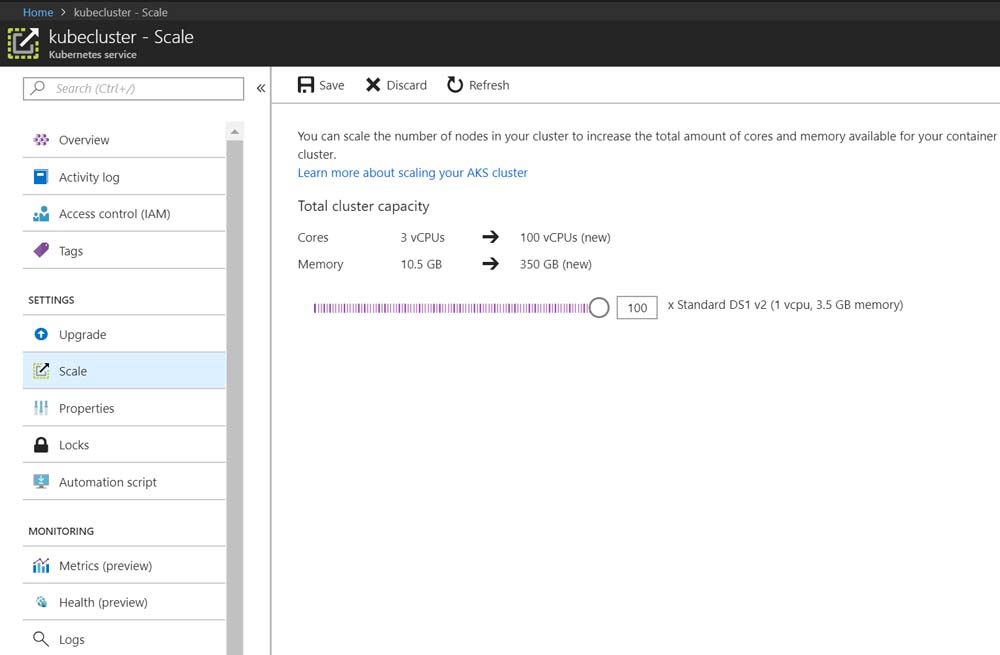The height and width of the screenshot is (655, 1000).
Task: Click the Locks padlock icon
Action: point(41,445)
